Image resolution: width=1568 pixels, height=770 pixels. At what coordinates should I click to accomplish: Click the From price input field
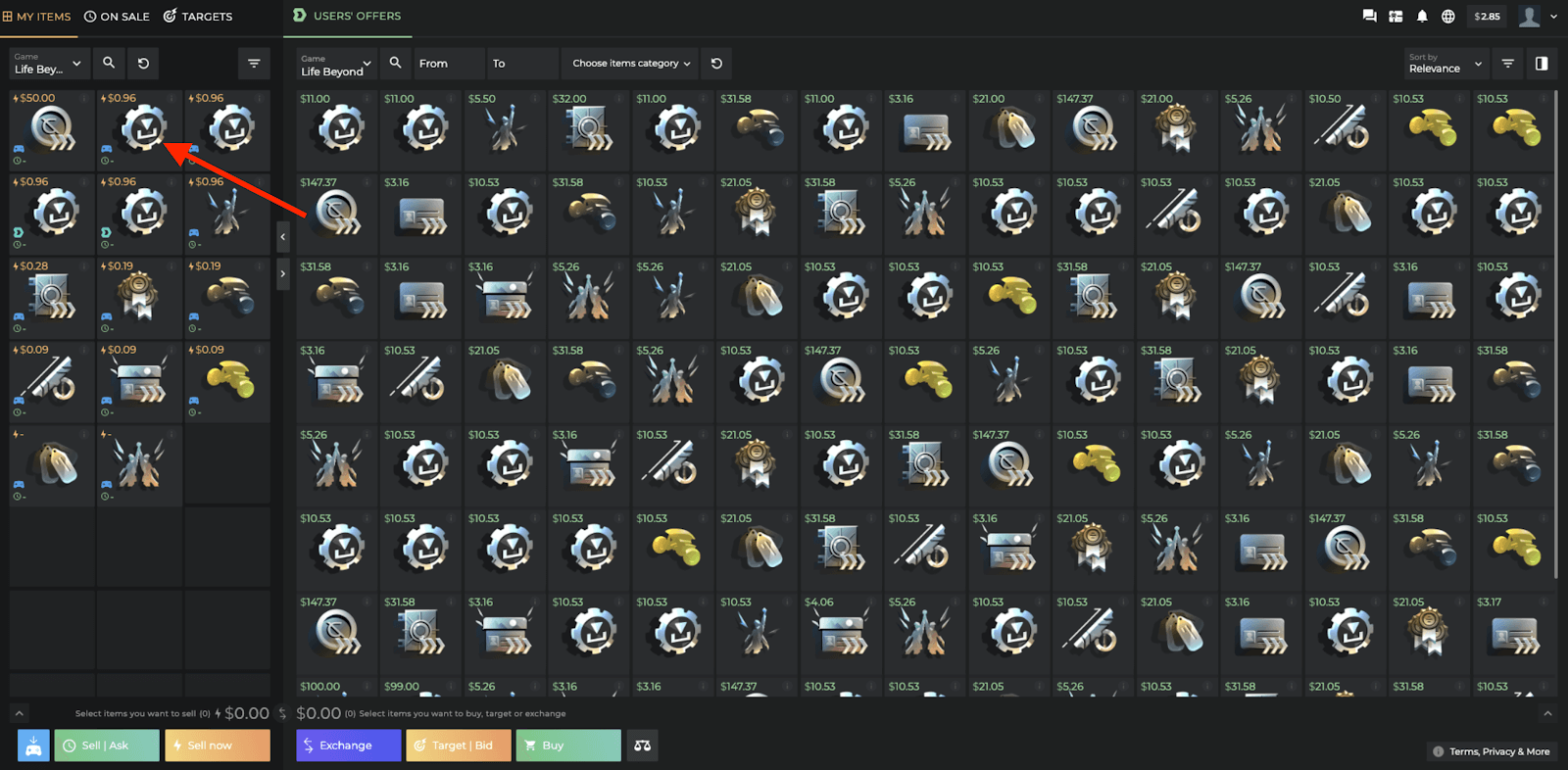click(x=449, y=63)
